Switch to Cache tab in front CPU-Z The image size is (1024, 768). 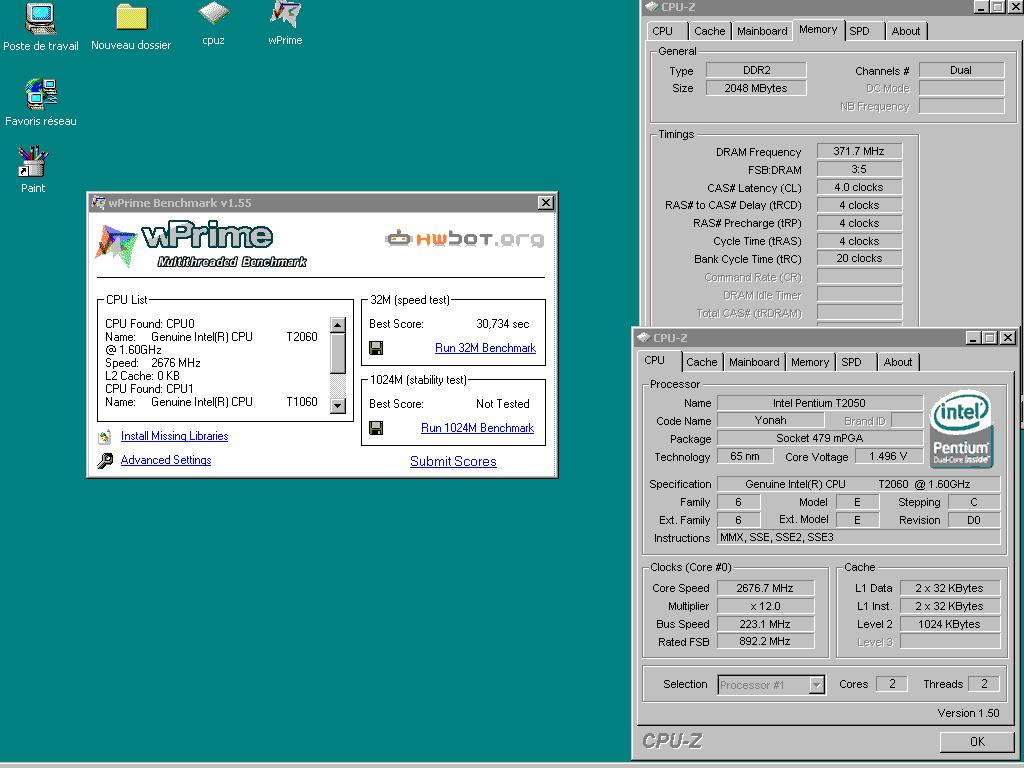point(701,362)
